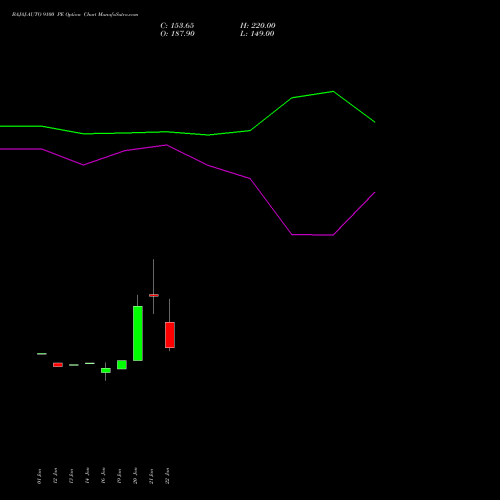Click the 14 Jan date axis label

87,476
